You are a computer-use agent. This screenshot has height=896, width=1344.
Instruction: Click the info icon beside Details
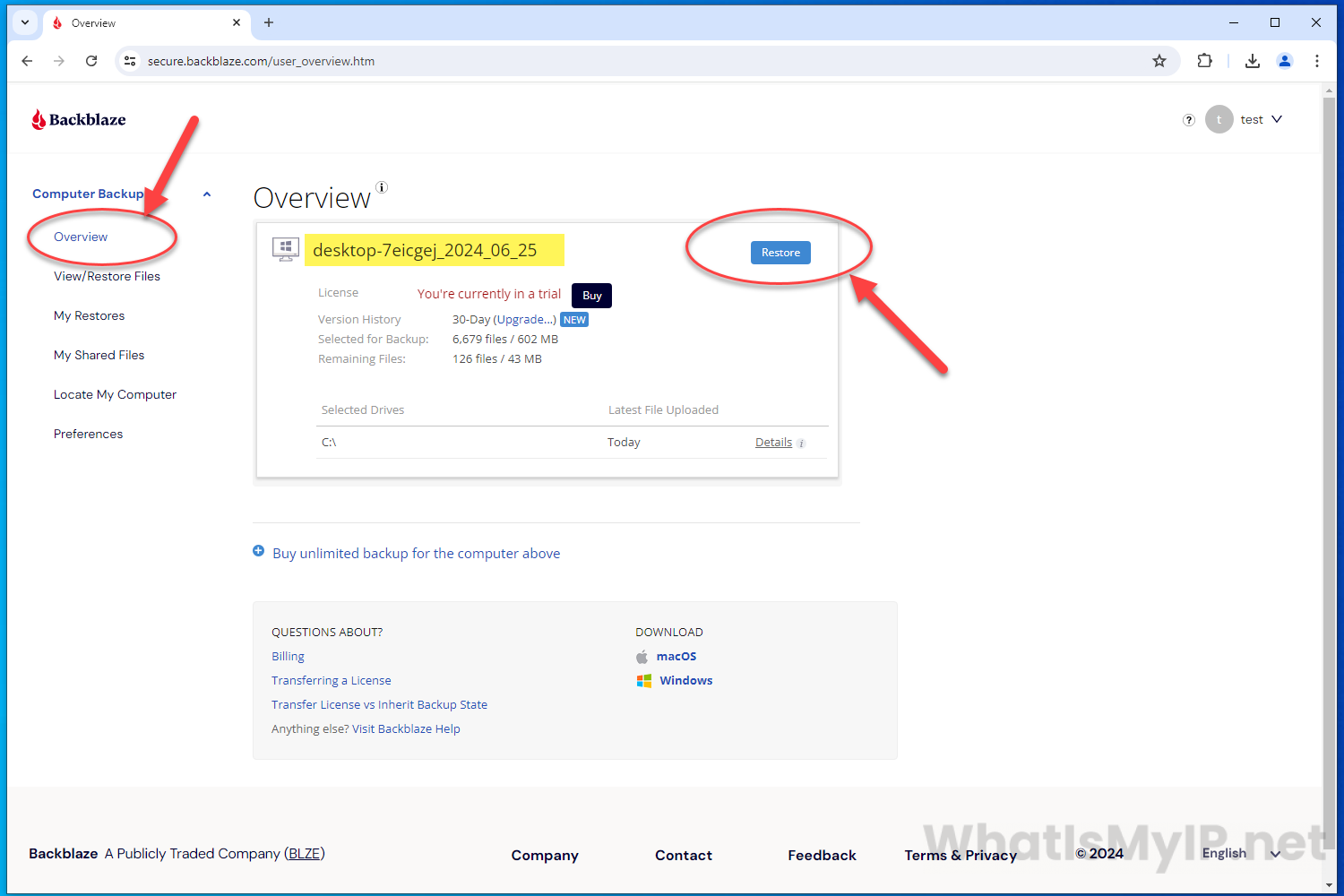pyautogui.click(x=802, y=444)
